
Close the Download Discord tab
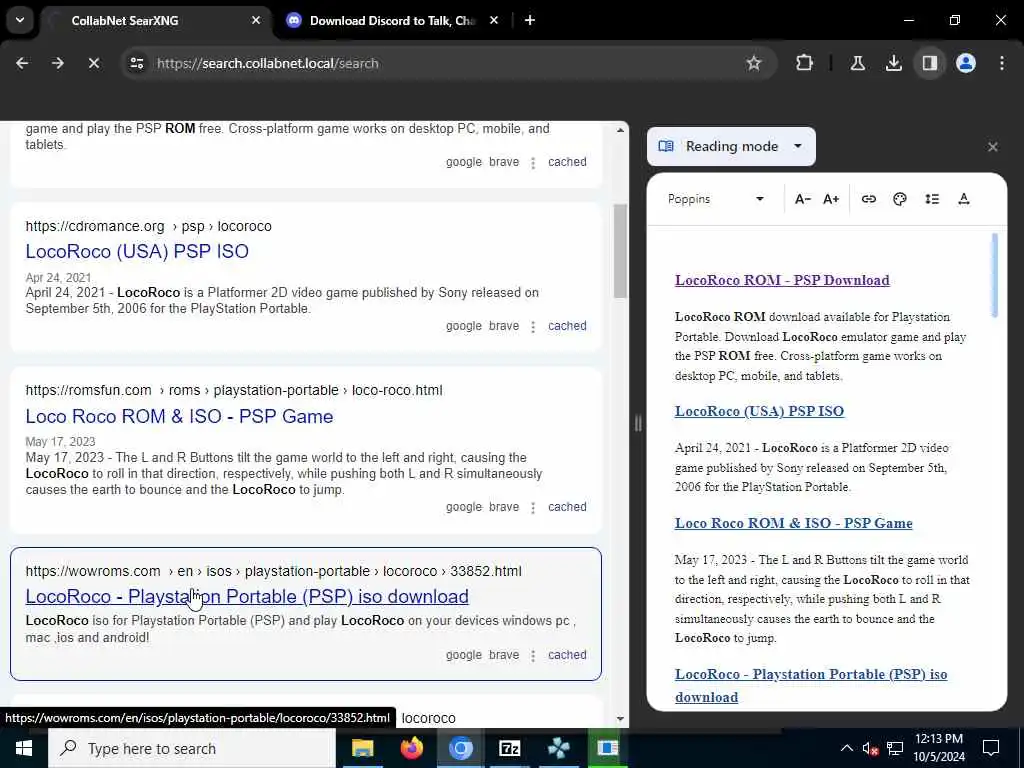coord(494,21)
